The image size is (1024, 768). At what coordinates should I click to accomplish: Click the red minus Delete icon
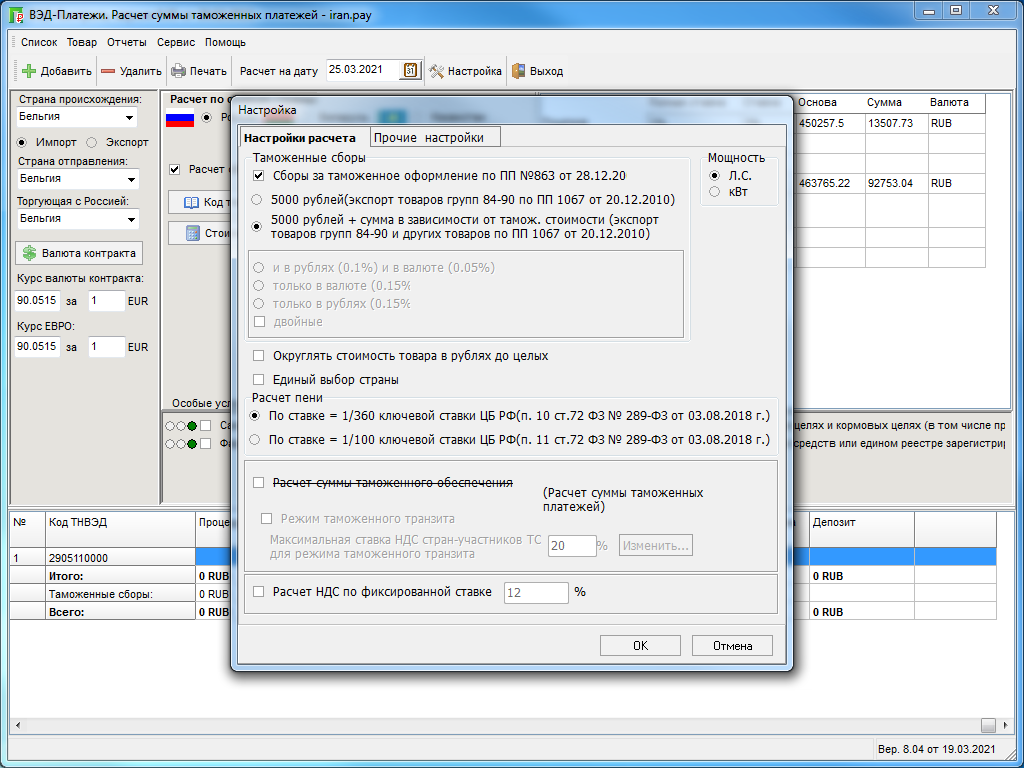(108, 71)
